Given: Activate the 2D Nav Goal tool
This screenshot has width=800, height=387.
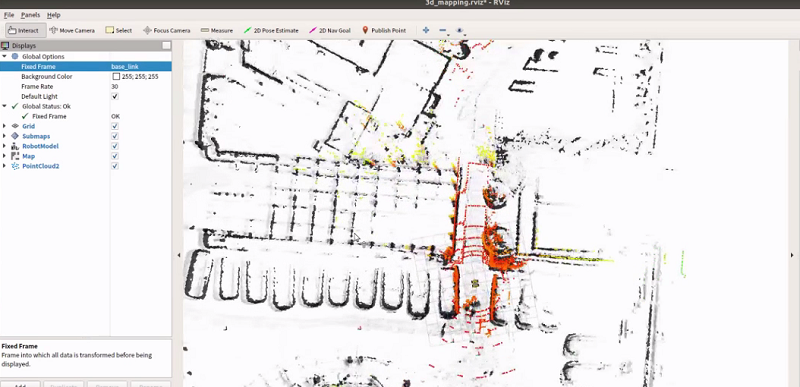Looking at the screenshot, I should click(x=330, y=31).
